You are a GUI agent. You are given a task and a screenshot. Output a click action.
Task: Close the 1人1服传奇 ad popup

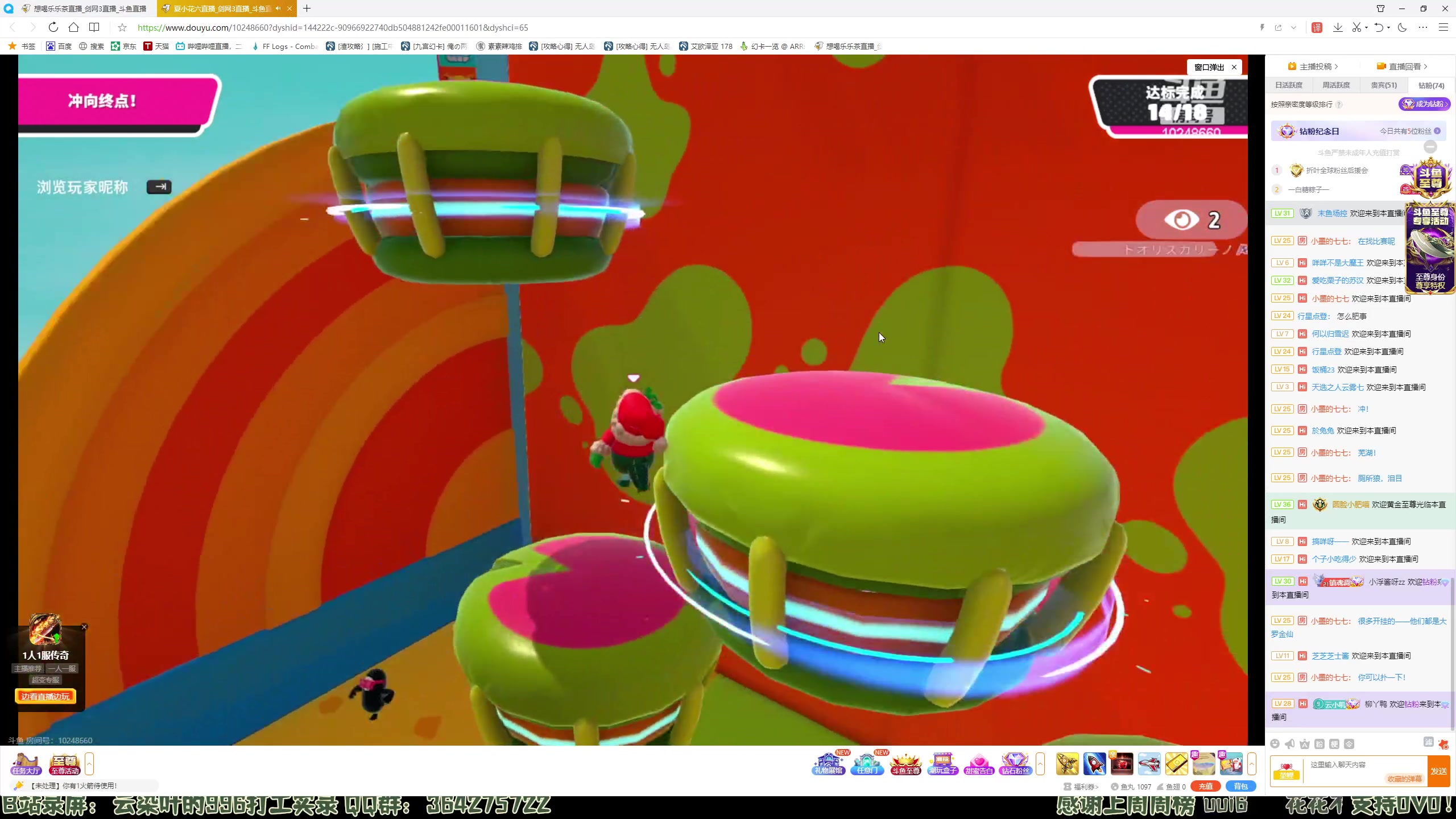click(84, 627)
